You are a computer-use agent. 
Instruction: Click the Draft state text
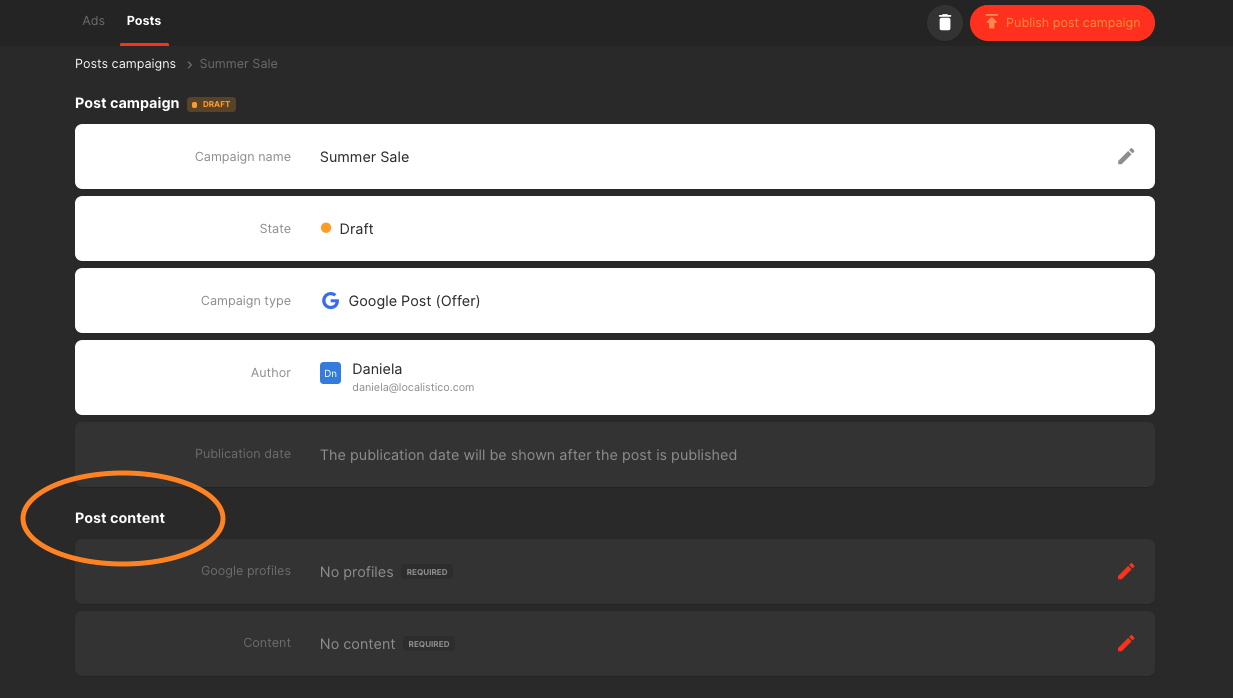tap(356, 229)
